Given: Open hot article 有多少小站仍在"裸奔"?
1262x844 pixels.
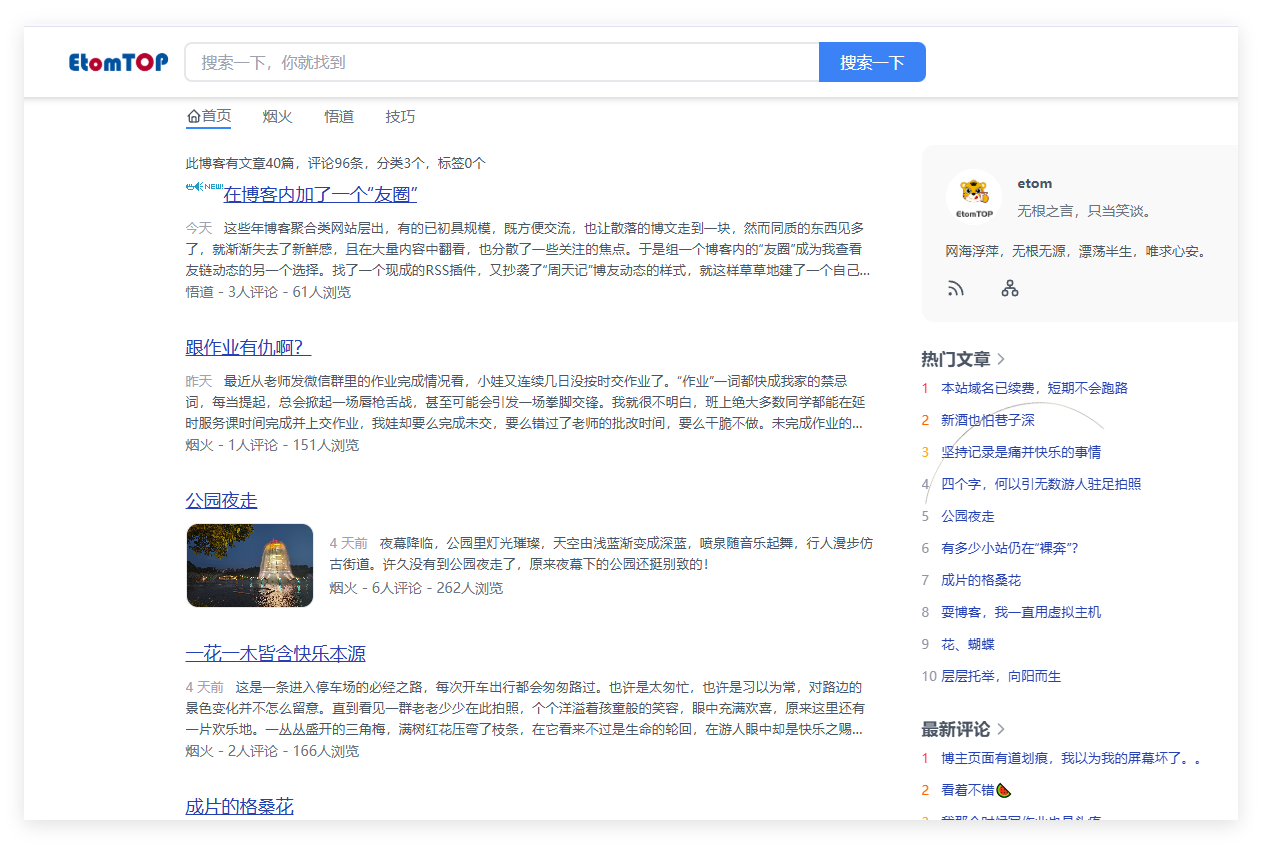Looking at the screenshot, I should (x=1010, y=548).
